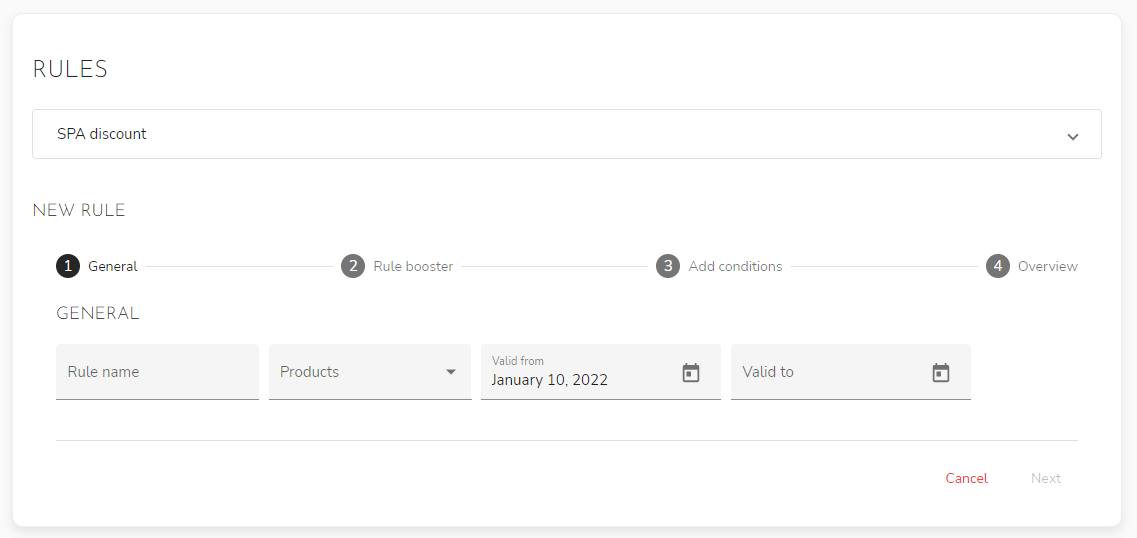Expand the SPA discount panel chevron
The width and height of the screenshot is (1137, 538).
coord(1073,136)
